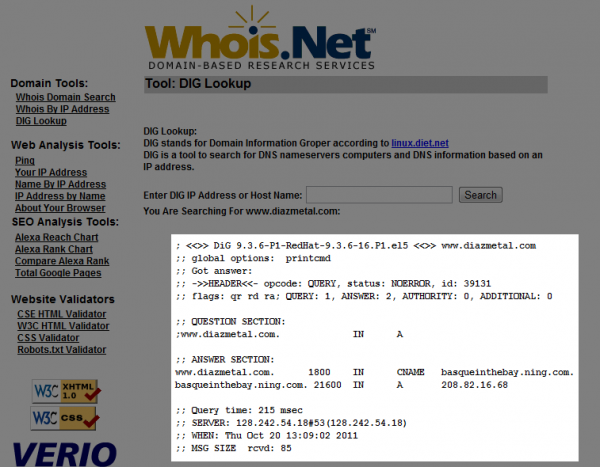Click the VERIO logo
600x467 pixels.
[x=65, y=454]
